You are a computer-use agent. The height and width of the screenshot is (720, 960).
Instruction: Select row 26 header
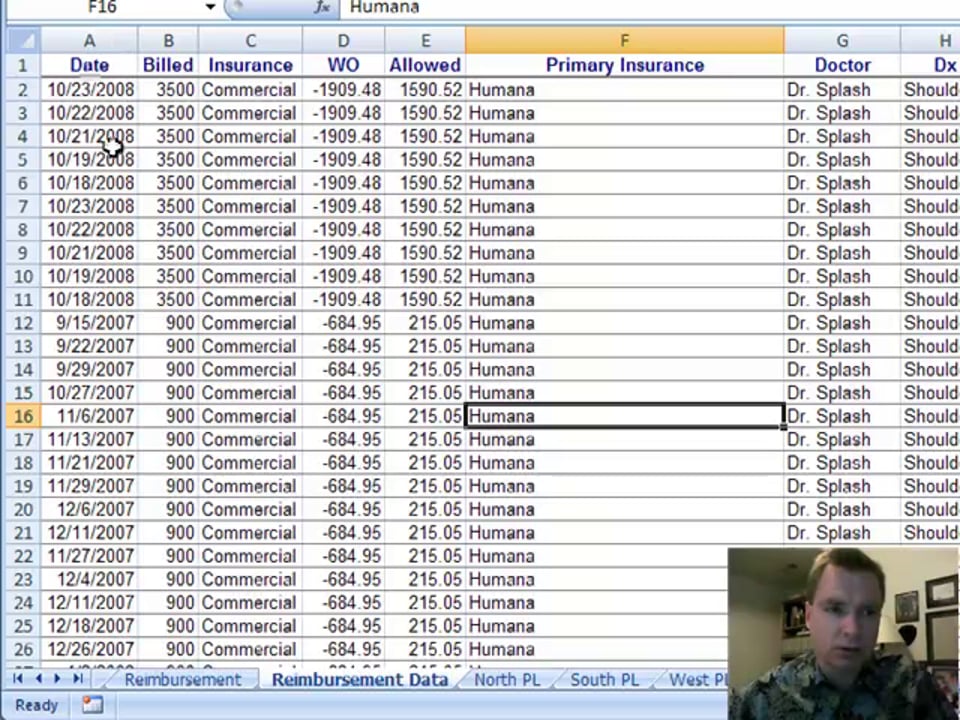point(23,649)
